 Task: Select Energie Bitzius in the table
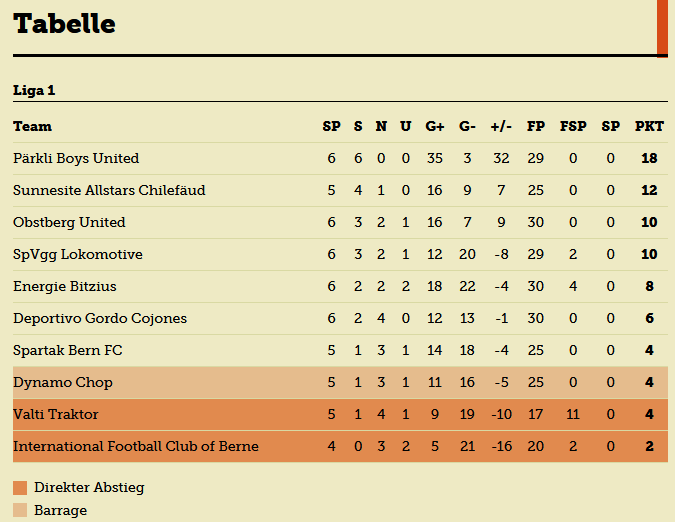[x=65, y=286]
